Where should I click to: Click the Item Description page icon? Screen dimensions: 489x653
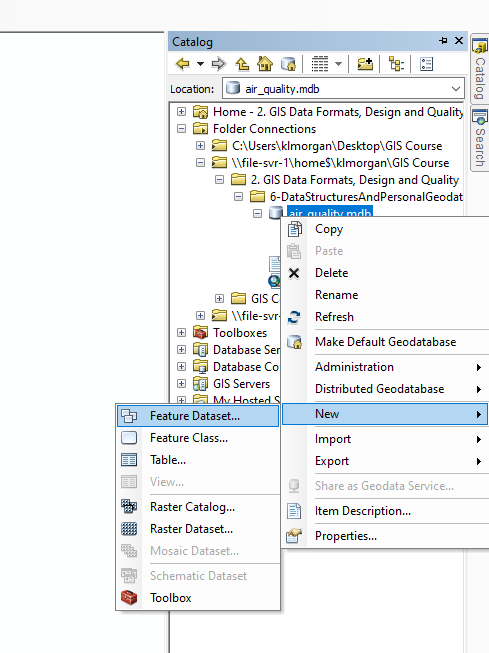tap(294, 511)
